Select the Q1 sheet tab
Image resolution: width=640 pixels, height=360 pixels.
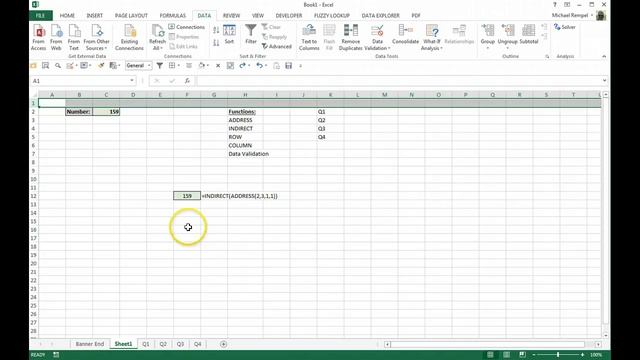point(146,344)
